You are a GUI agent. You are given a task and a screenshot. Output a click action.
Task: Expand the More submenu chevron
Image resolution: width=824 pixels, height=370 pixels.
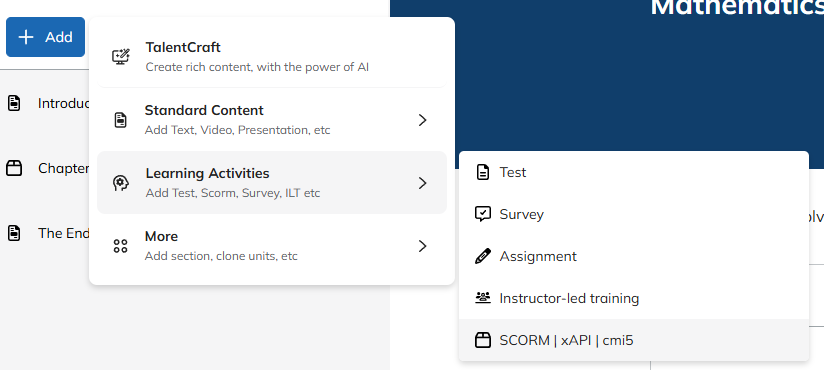tap(422, 246)
